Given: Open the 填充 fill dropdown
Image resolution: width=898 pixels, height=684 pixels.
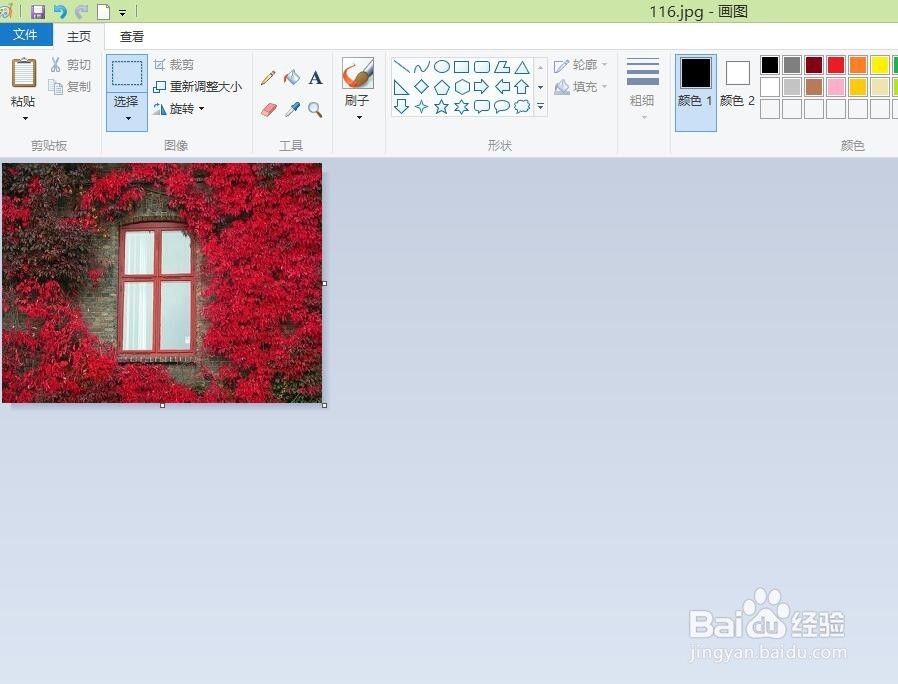Looking at the screenshot, I should click(x=580, y=87).
